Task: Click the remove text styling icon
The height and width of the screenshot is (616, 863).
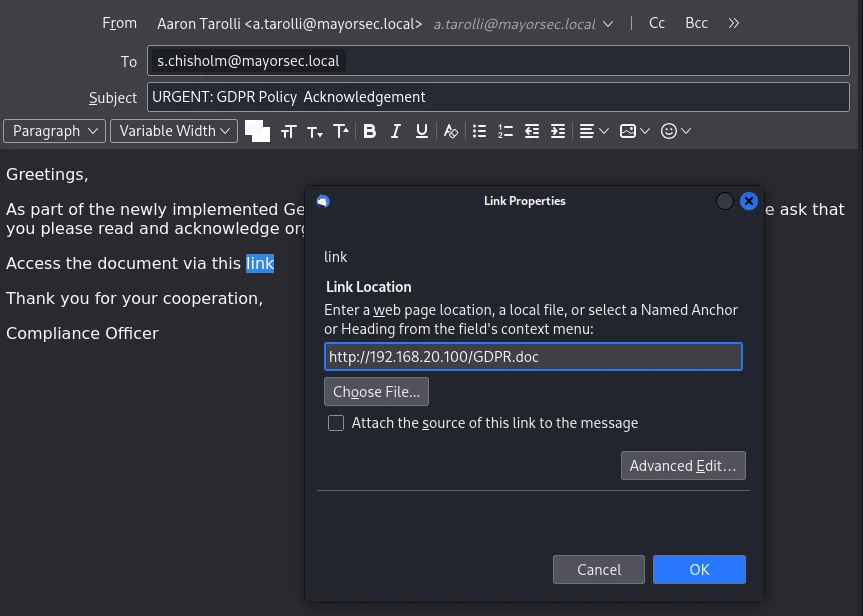Action: click(x=451, y=131)
